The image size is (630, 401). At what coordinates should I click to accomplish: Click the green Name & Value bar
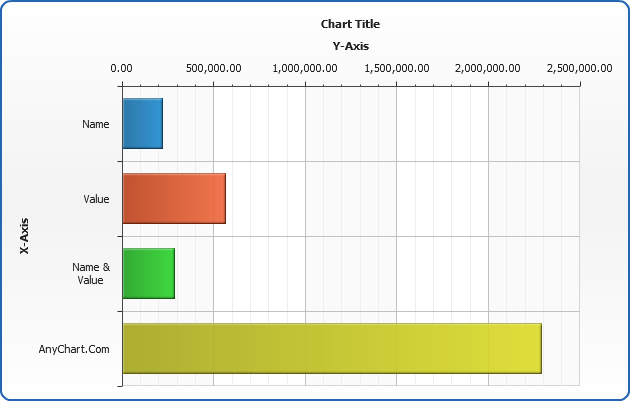click(148, 273)
